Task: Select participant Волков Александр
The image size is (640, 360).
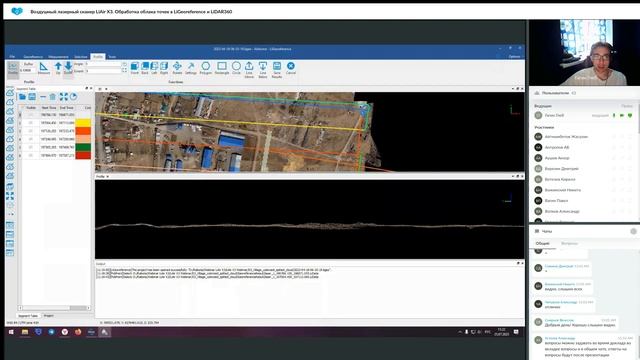Action: click(562, 211)
